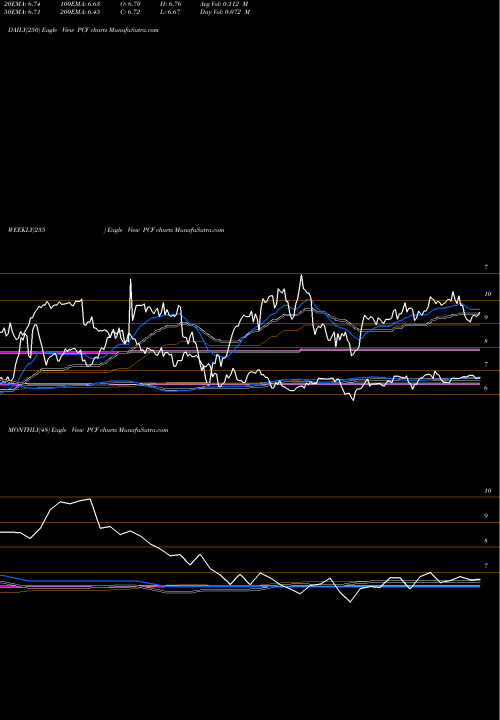Click the Day Vol 0.072 M text
Viewport: 500px width, 720px height.
[225, 12]
